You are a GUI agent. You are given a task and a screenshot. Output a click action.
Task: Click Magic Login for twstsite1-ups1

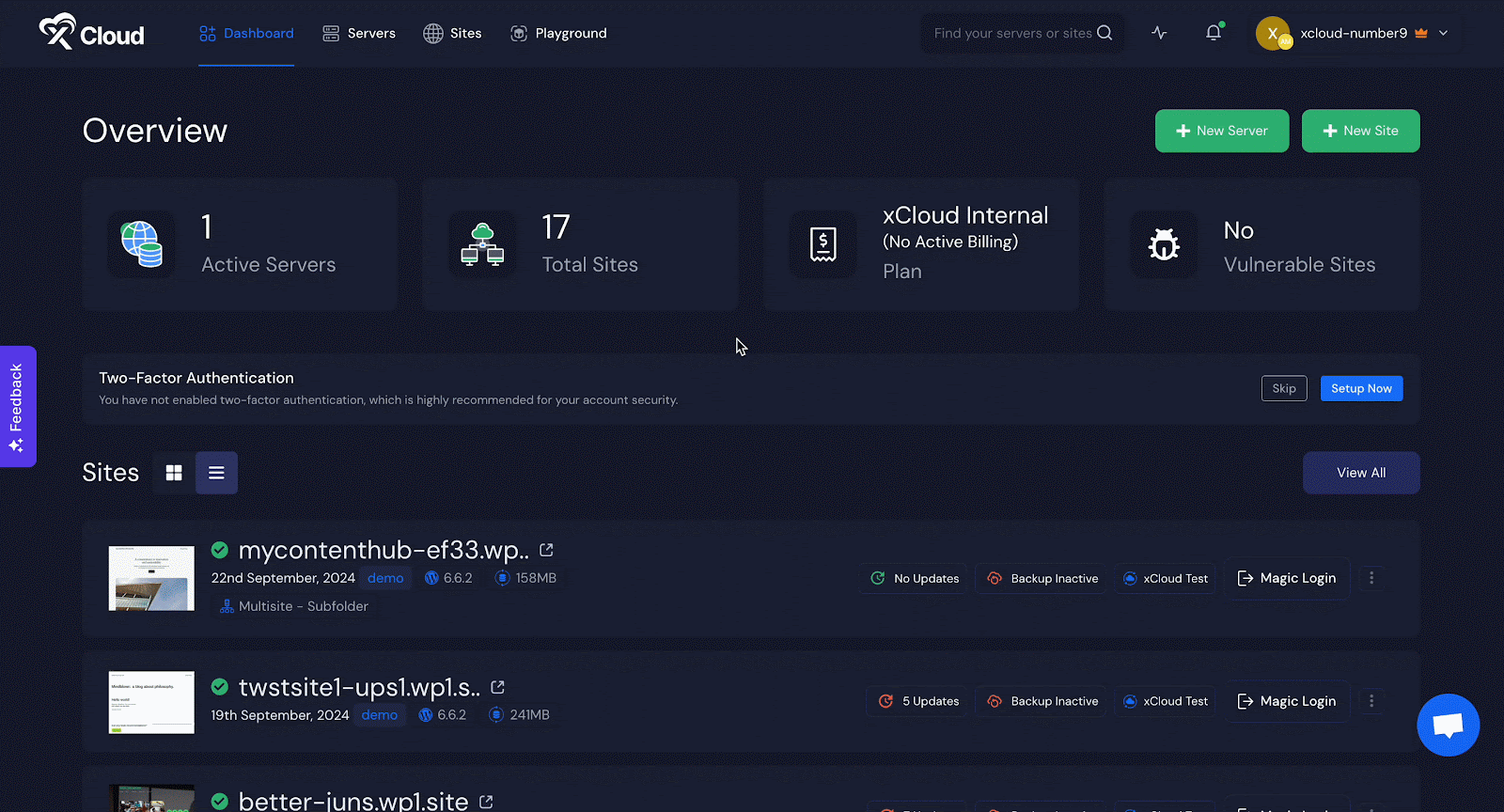[x=1287, y=701]
